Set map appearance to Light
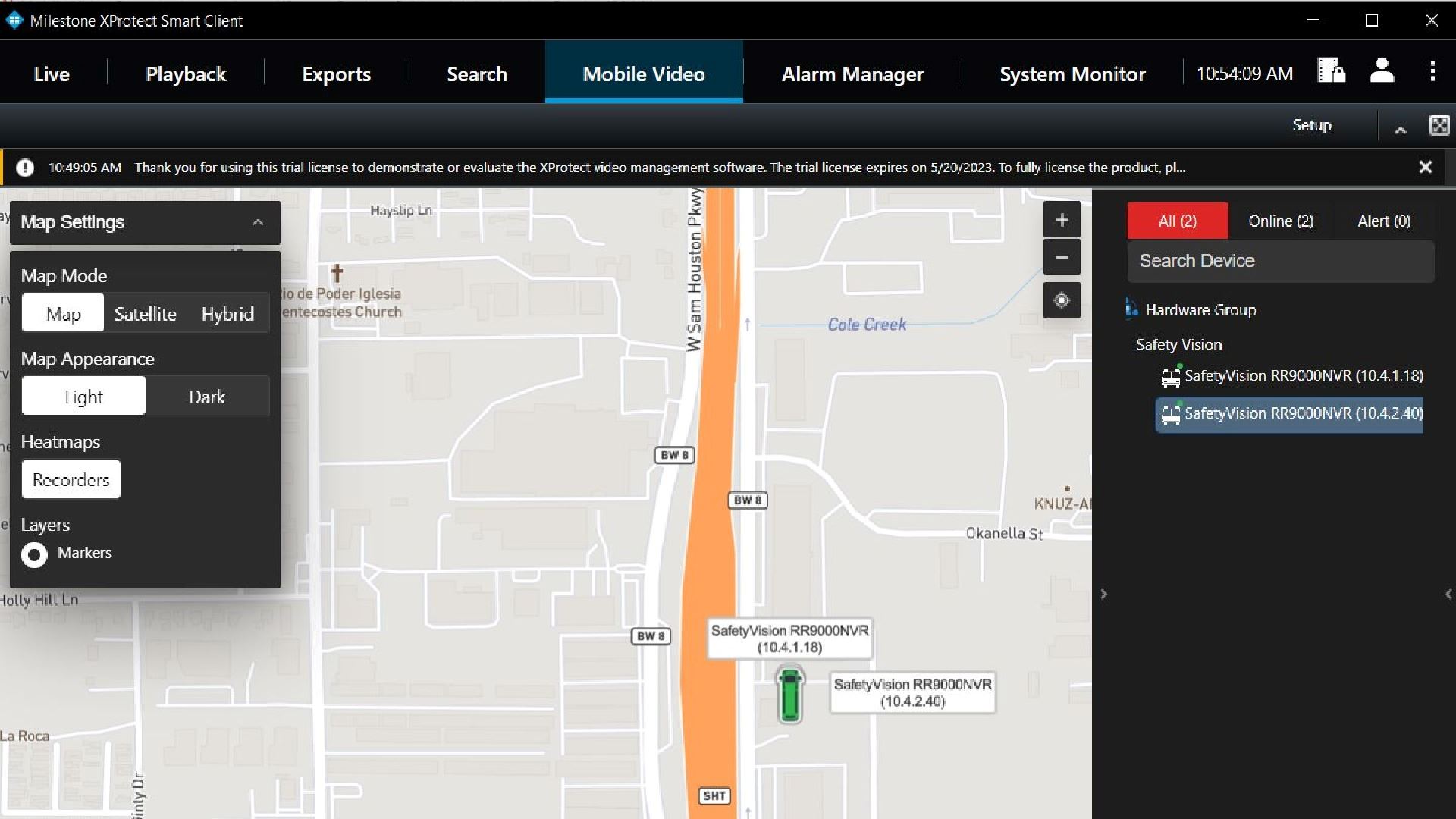Screen dimensions: 1456x819 [x=83, y=396]
